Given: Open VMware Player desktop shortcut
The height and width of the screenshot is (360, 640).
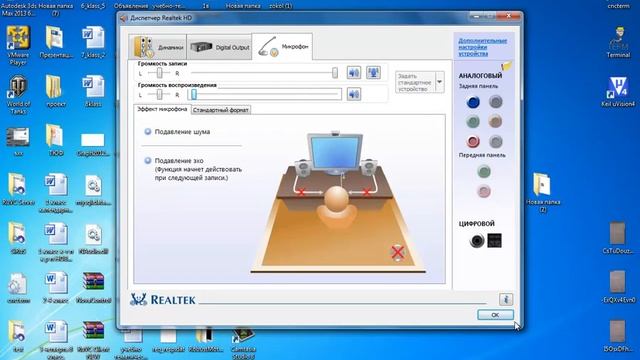Looking at the screenshot, I should point(18,46).
